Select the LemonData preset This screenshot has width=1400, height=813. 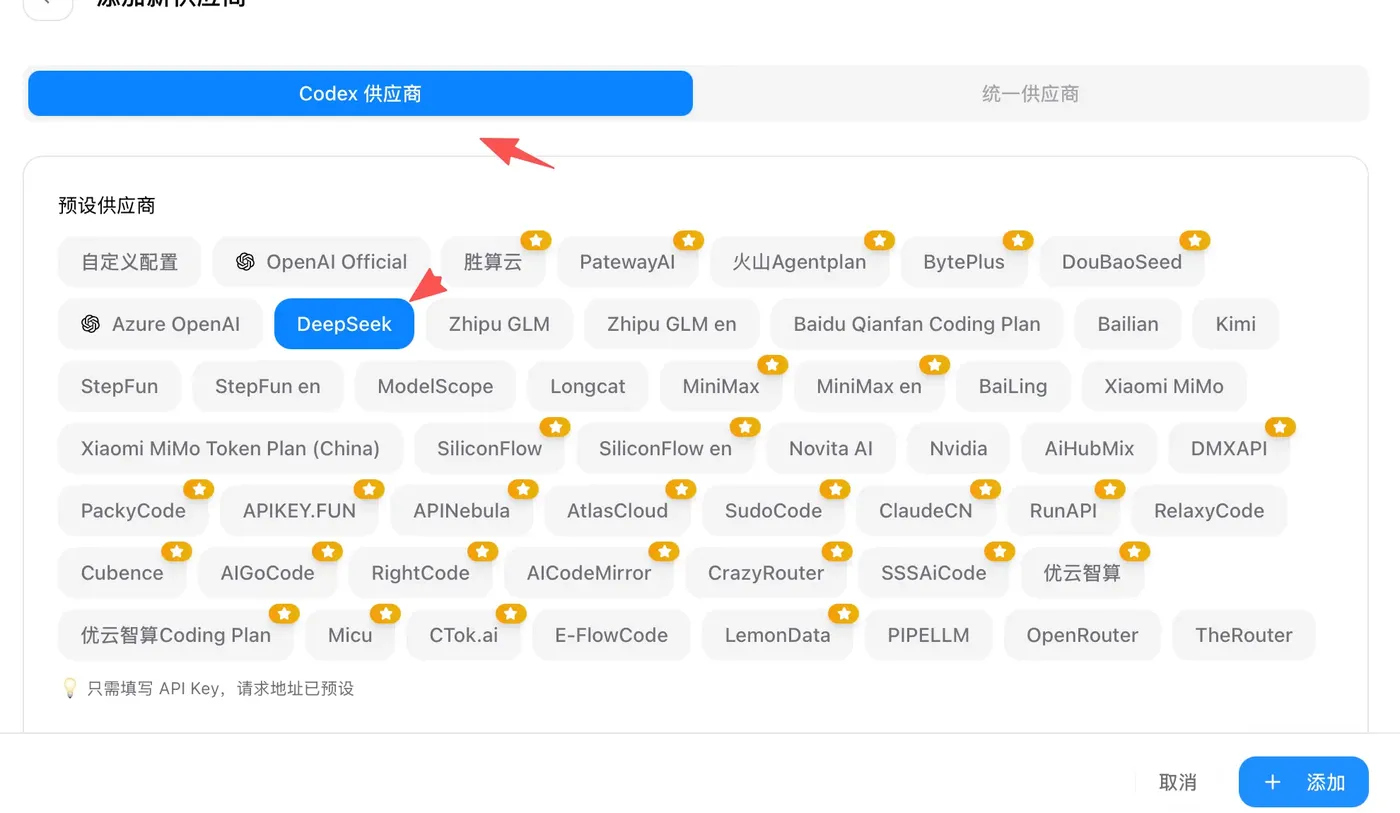click(x=778, y=634)
